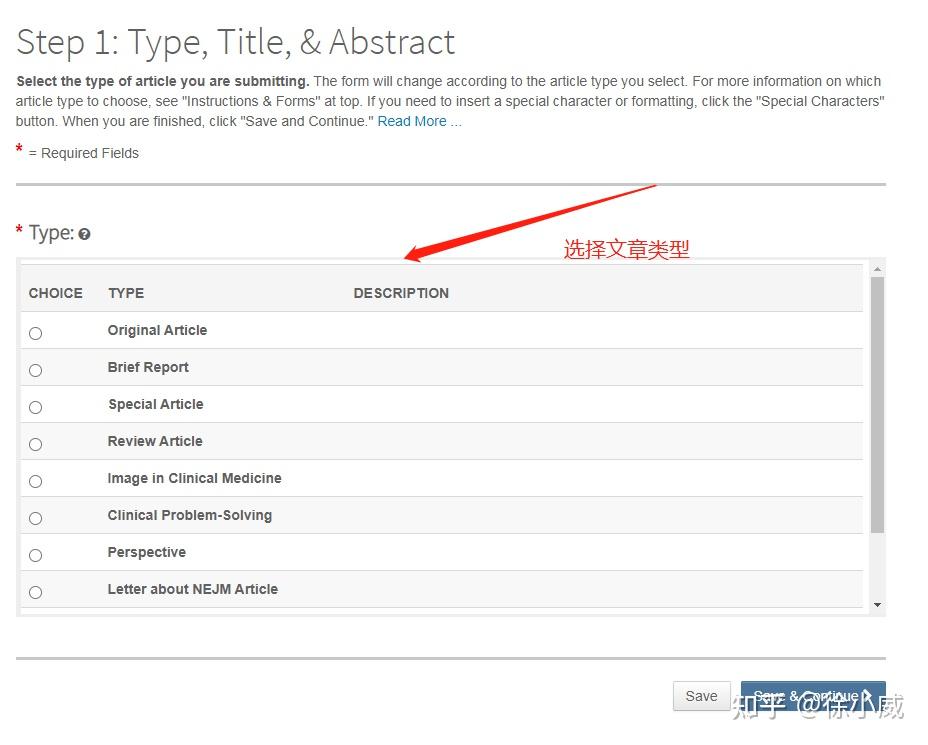This screenshot has height=745, width=928.
Task: Pick the Perspective radio option
Action: tap(36, 555)
